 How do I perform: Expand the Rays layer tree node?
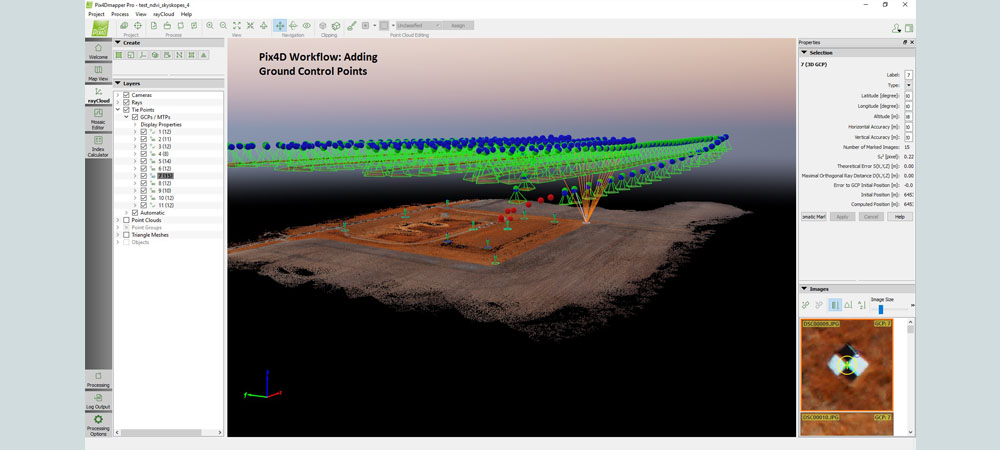pos(117,102)
